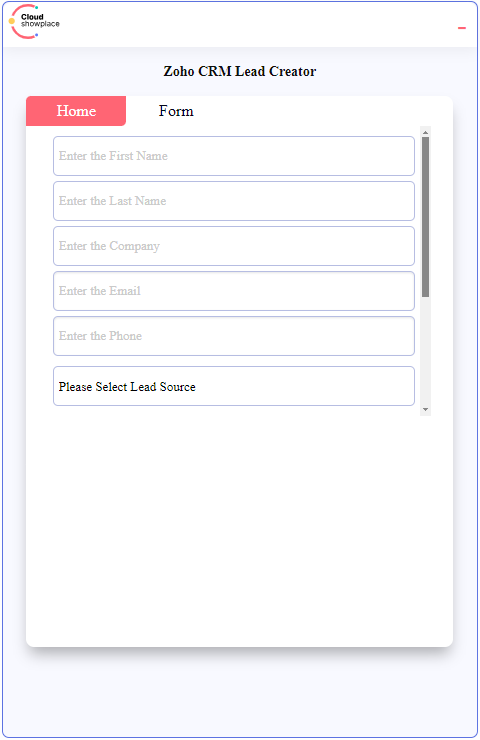Click into the Last Name field
The image size is (480, 740).
(x=234, y=201)
